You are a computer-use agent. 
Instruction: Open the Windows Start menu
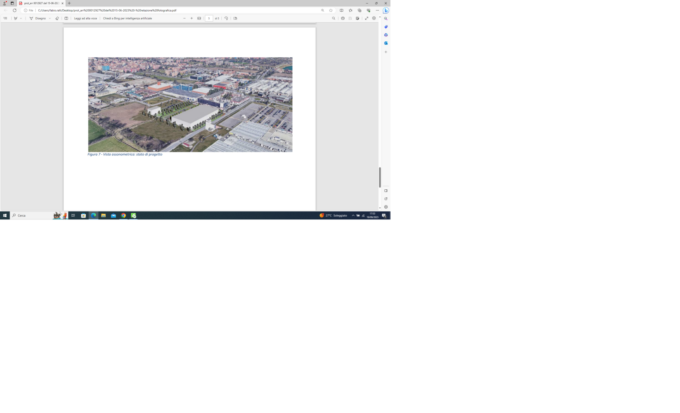[5, 215]
